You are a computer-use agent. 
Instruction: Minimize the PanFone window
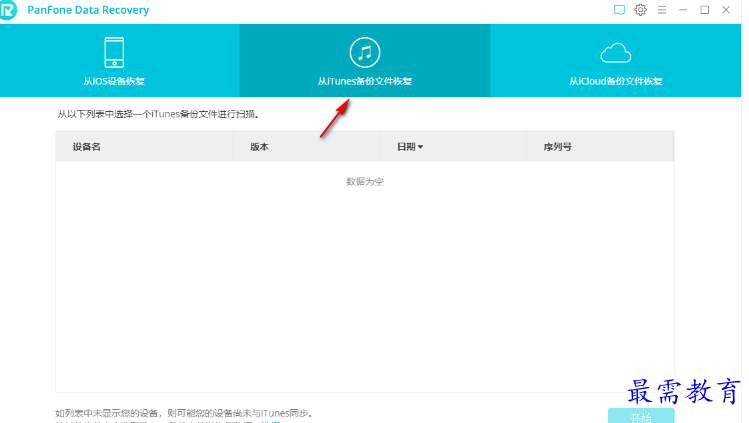[683, 10]
